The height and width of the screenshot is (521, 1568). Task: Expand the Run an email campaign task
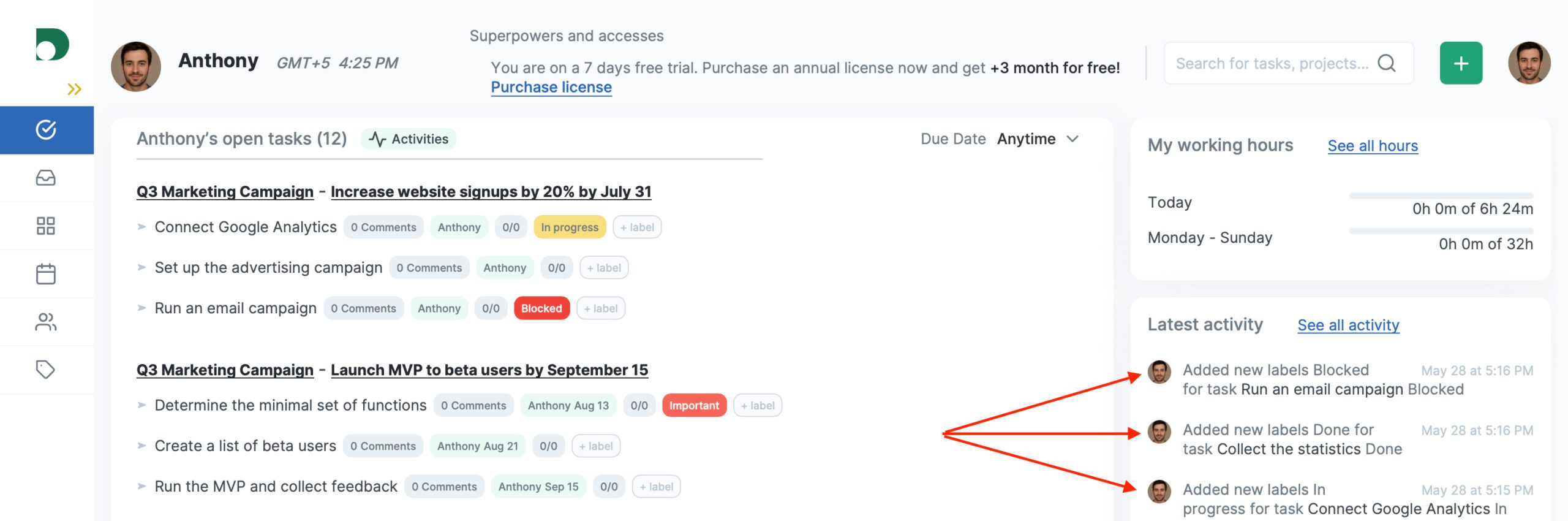(x=142, y=308)
